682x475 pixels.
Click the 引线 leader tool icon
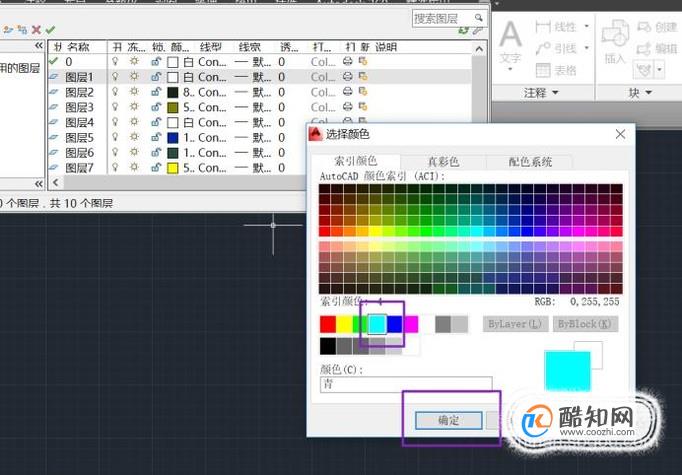pos(543,48)
